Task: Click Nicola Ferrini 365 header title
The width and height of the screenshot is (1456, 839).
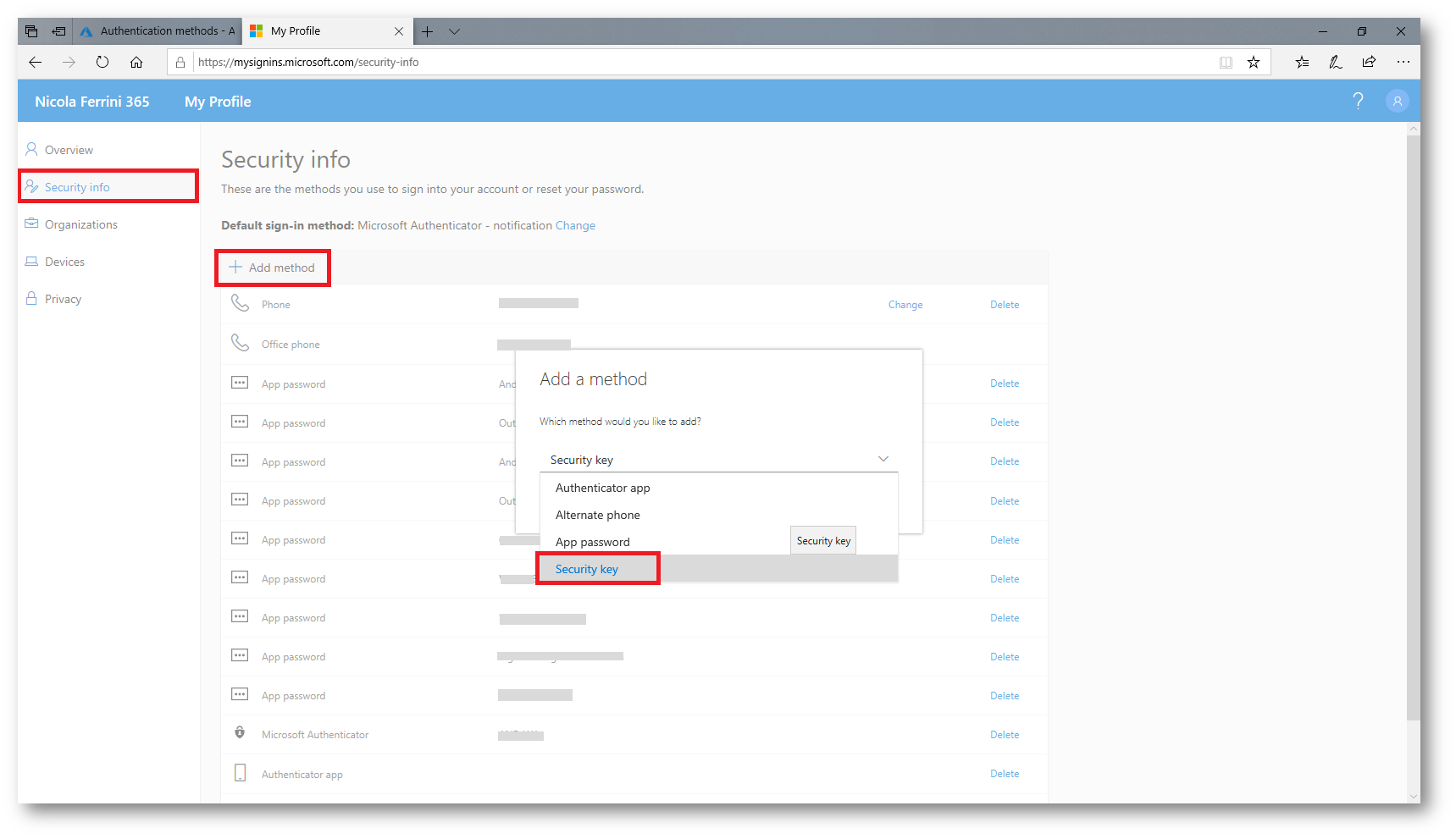Action: [x=91, y=102]
